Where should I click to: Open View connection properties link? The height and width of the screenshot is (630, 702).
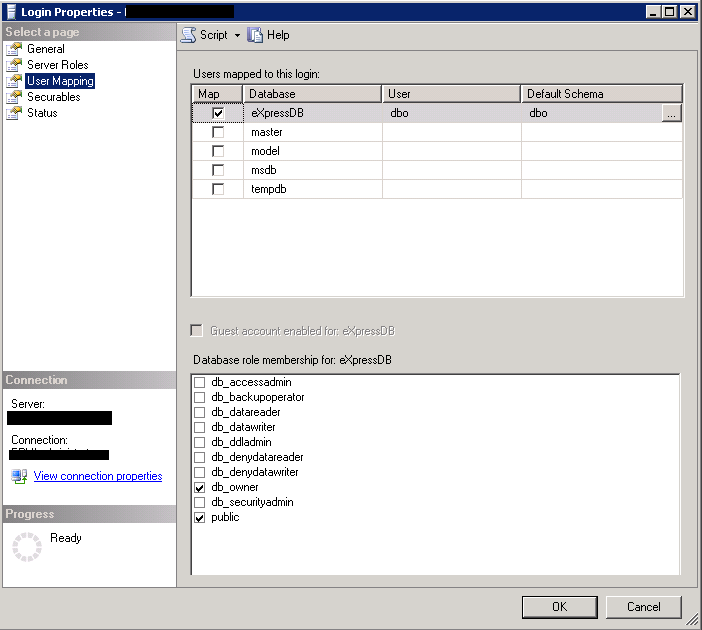[97, 476]
